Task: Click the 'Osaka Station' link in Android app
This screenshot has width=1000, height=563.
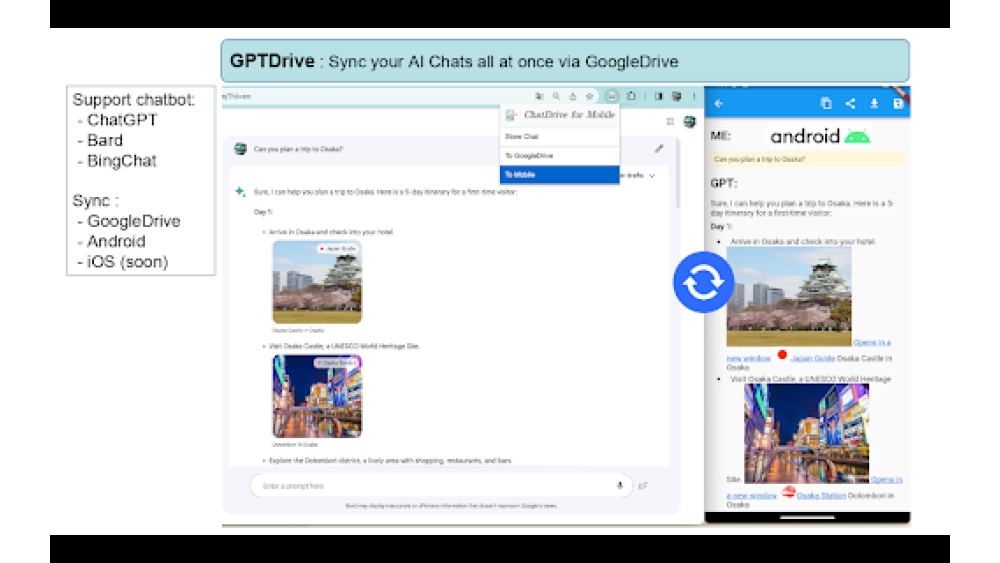Action: click(x=821, y=495)
